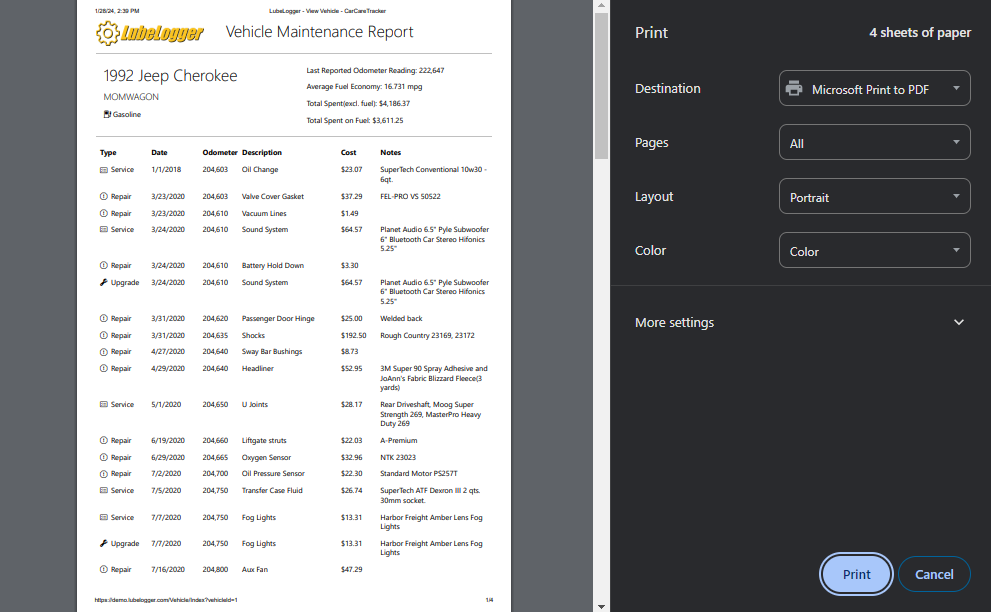
Task: Click the repair icon beside Aux Fan row
Action: 104,570
